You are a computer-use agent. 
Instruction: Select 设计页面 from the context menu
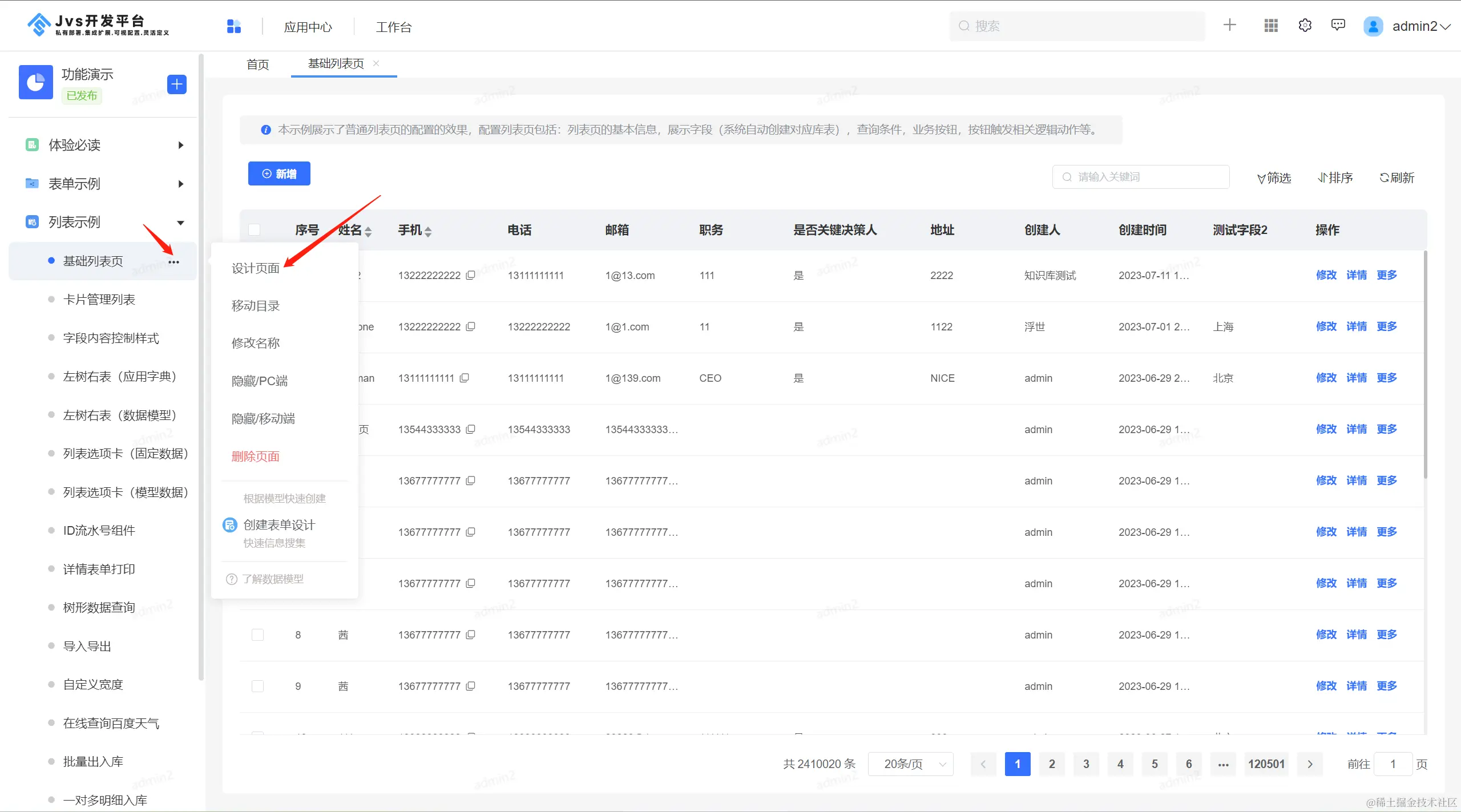(256, 268)
